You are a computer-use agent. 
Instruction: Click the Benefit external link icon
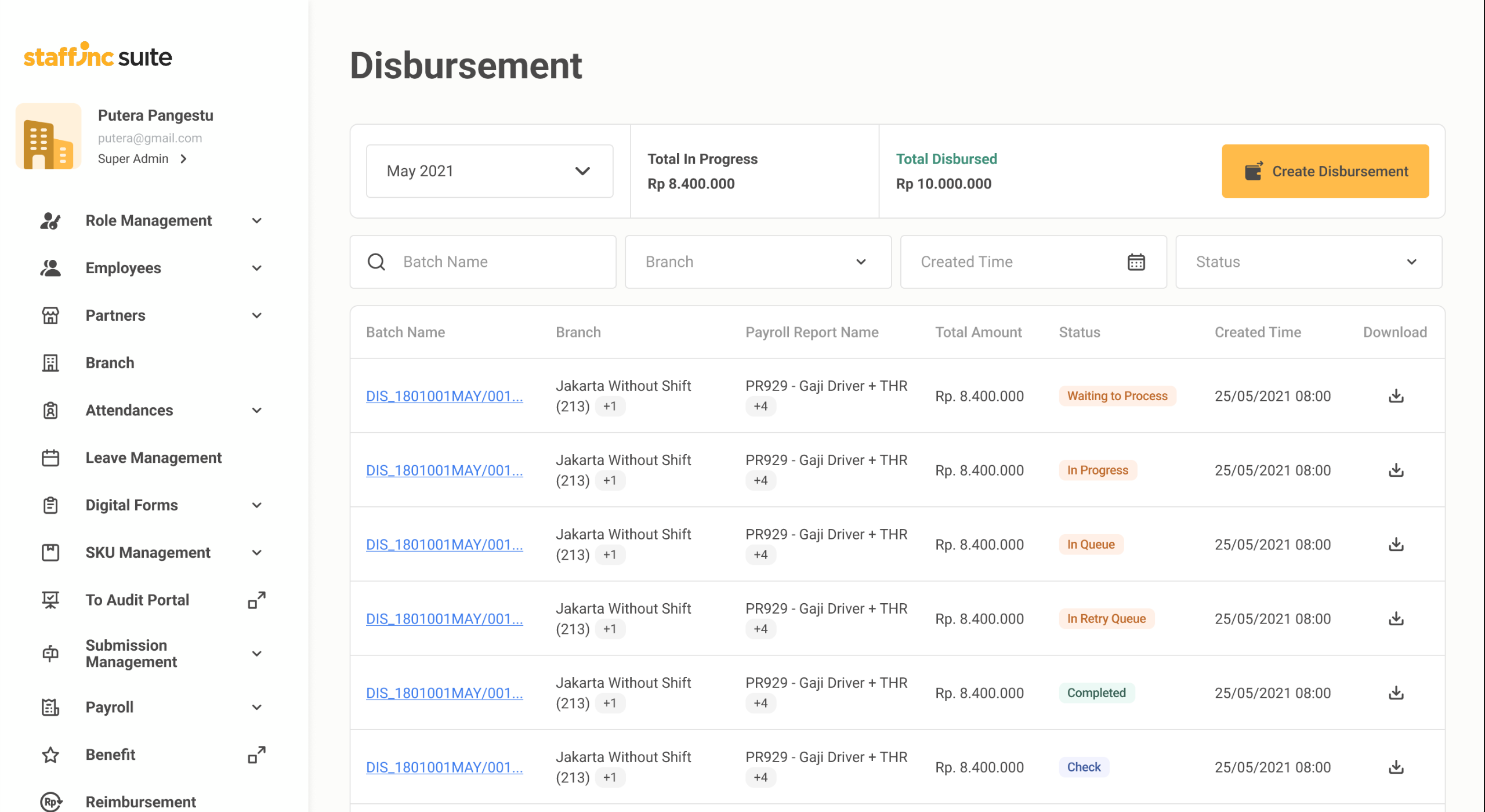256,755
